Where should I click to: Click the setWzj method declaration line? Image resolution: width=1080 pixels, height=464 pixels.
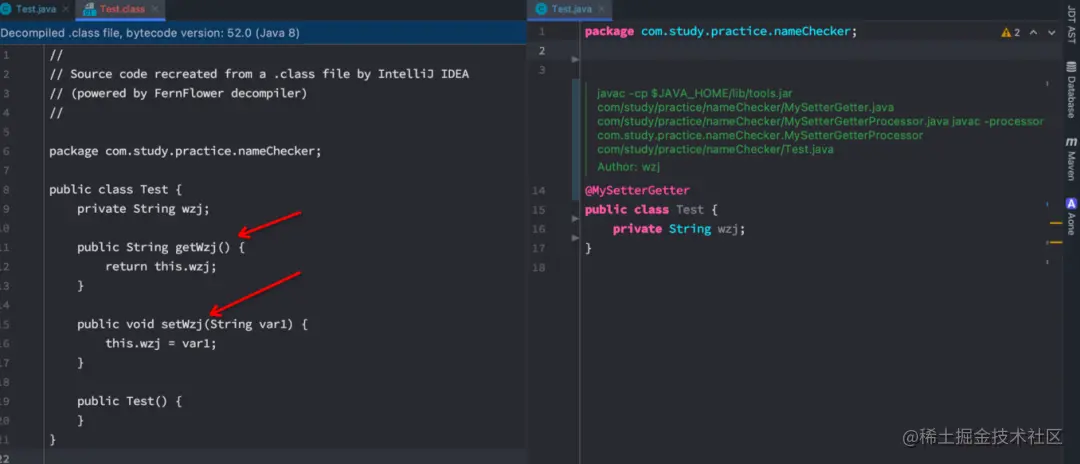pos(192,324)
